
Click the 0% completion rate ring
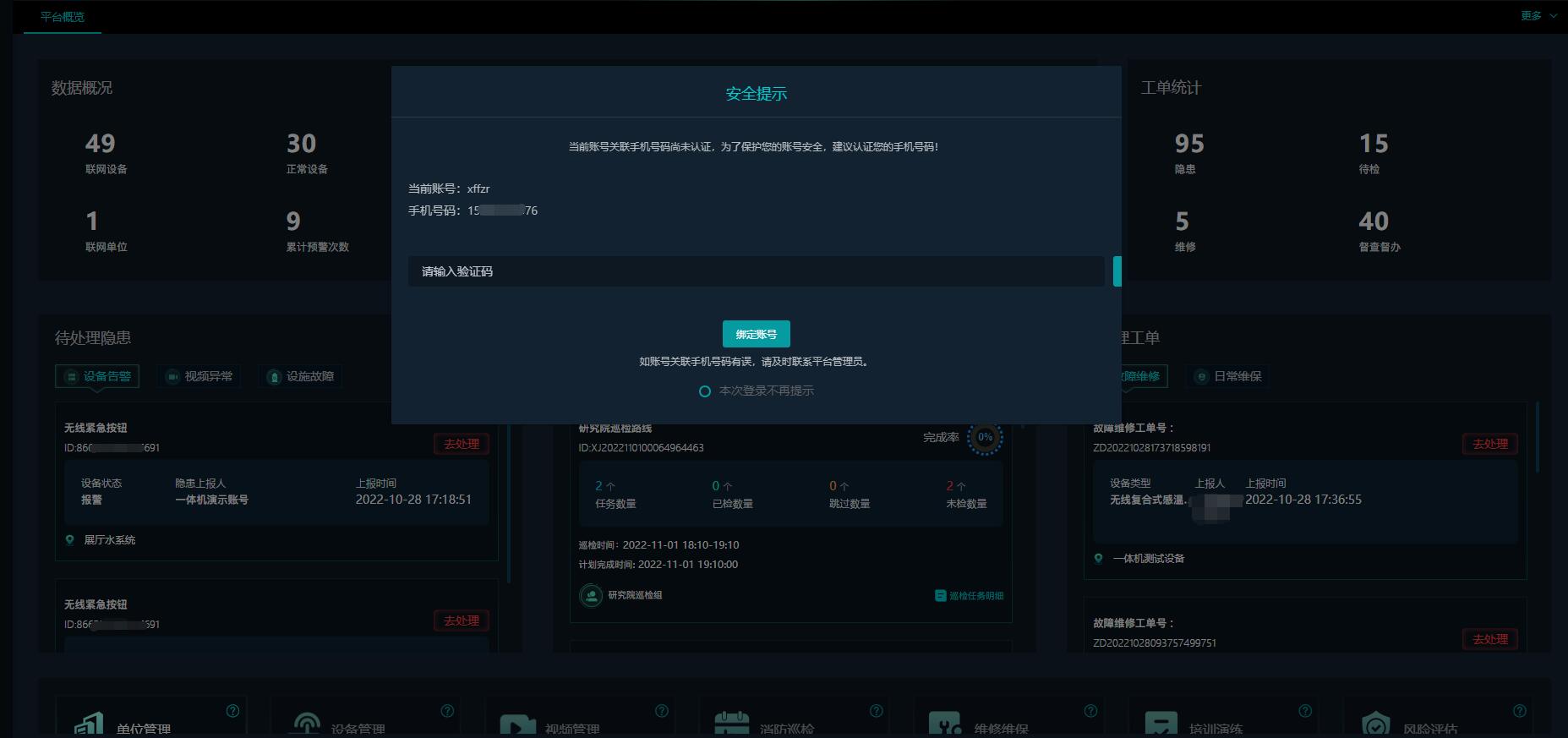985,438
